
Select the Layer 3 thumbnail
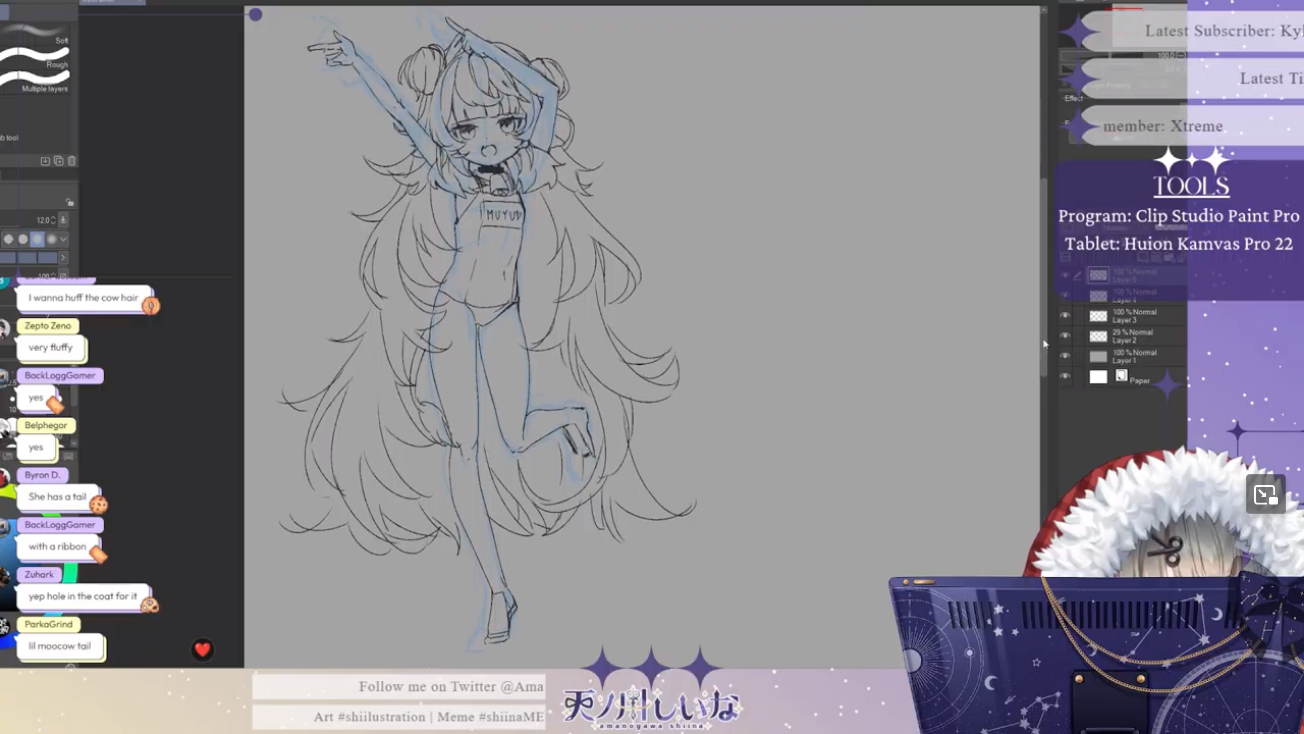pyautogui.click(x=1098, y=316)
